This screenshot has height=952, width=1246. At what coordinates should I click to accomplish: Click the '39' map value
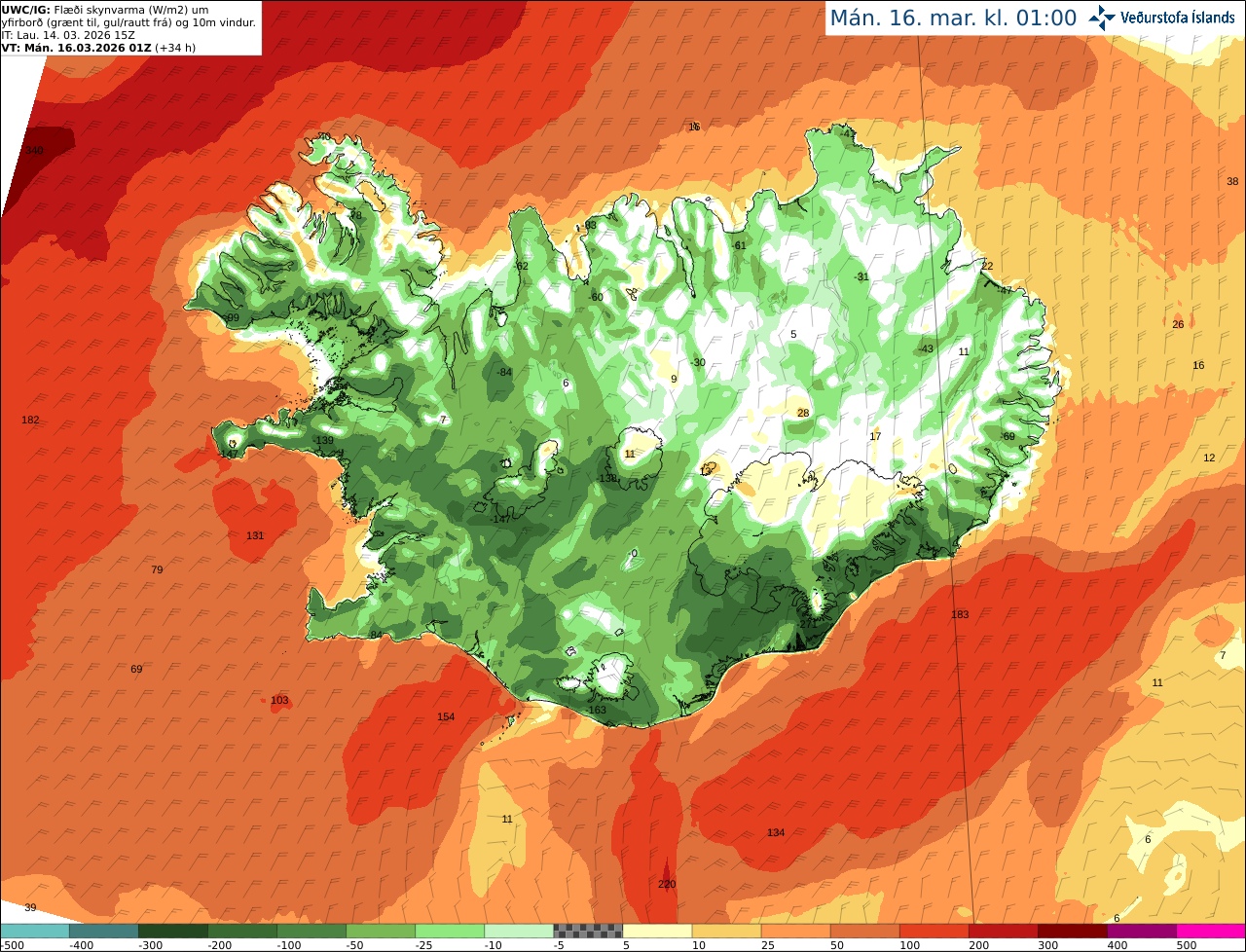(x=30, y=908)
